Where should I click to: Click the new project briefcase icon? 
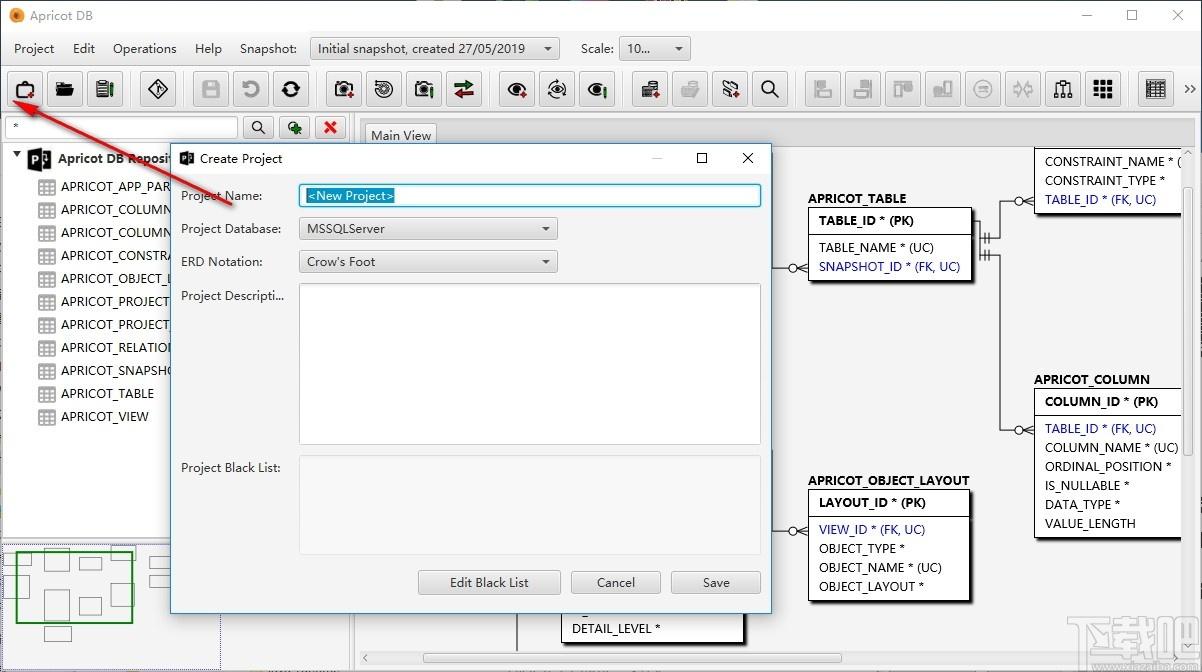pyautogui.click(x=25, y=89)
